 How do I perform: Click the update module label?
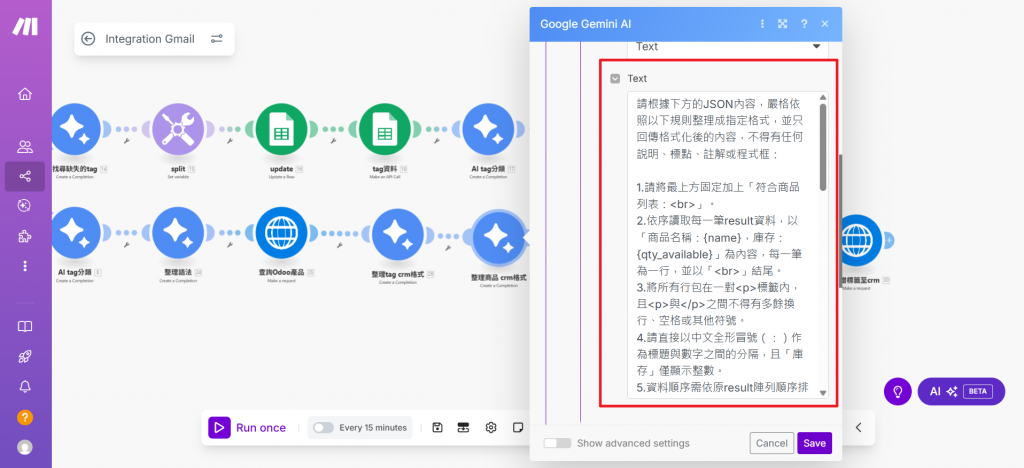click(281, 168)
